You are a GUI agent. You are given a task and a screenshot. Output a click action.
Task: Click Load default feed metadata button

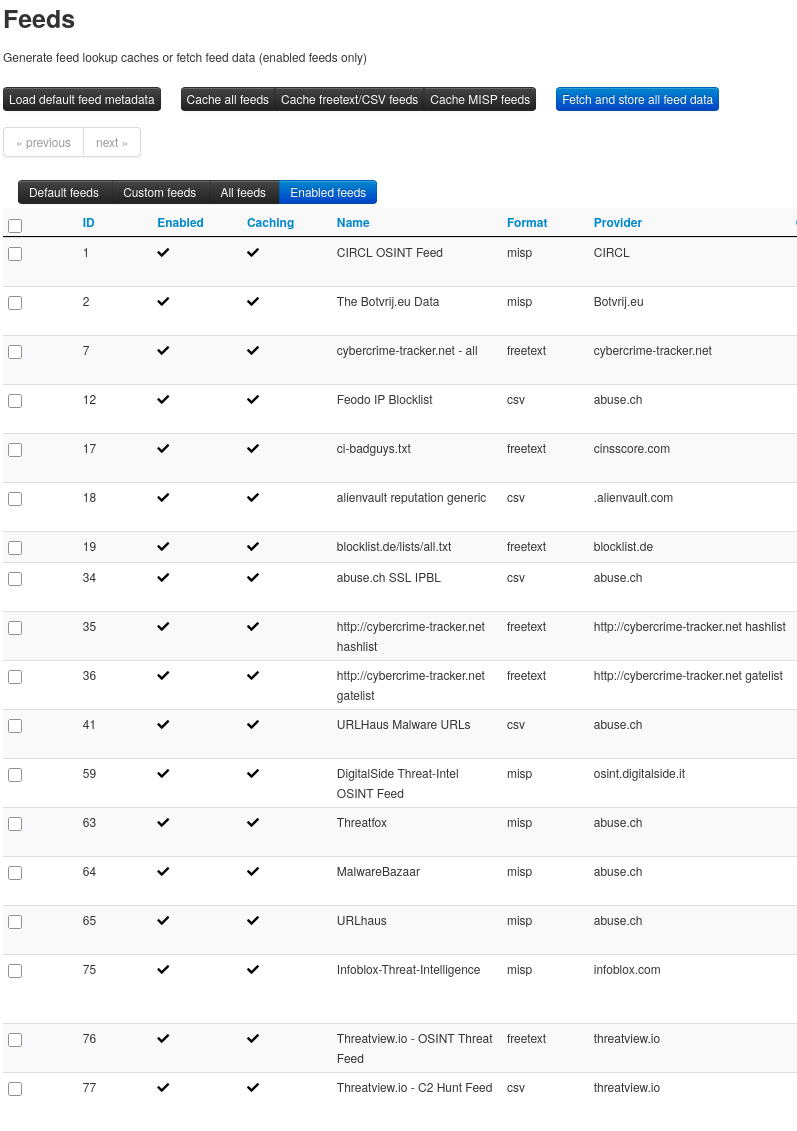pos(82,100)
